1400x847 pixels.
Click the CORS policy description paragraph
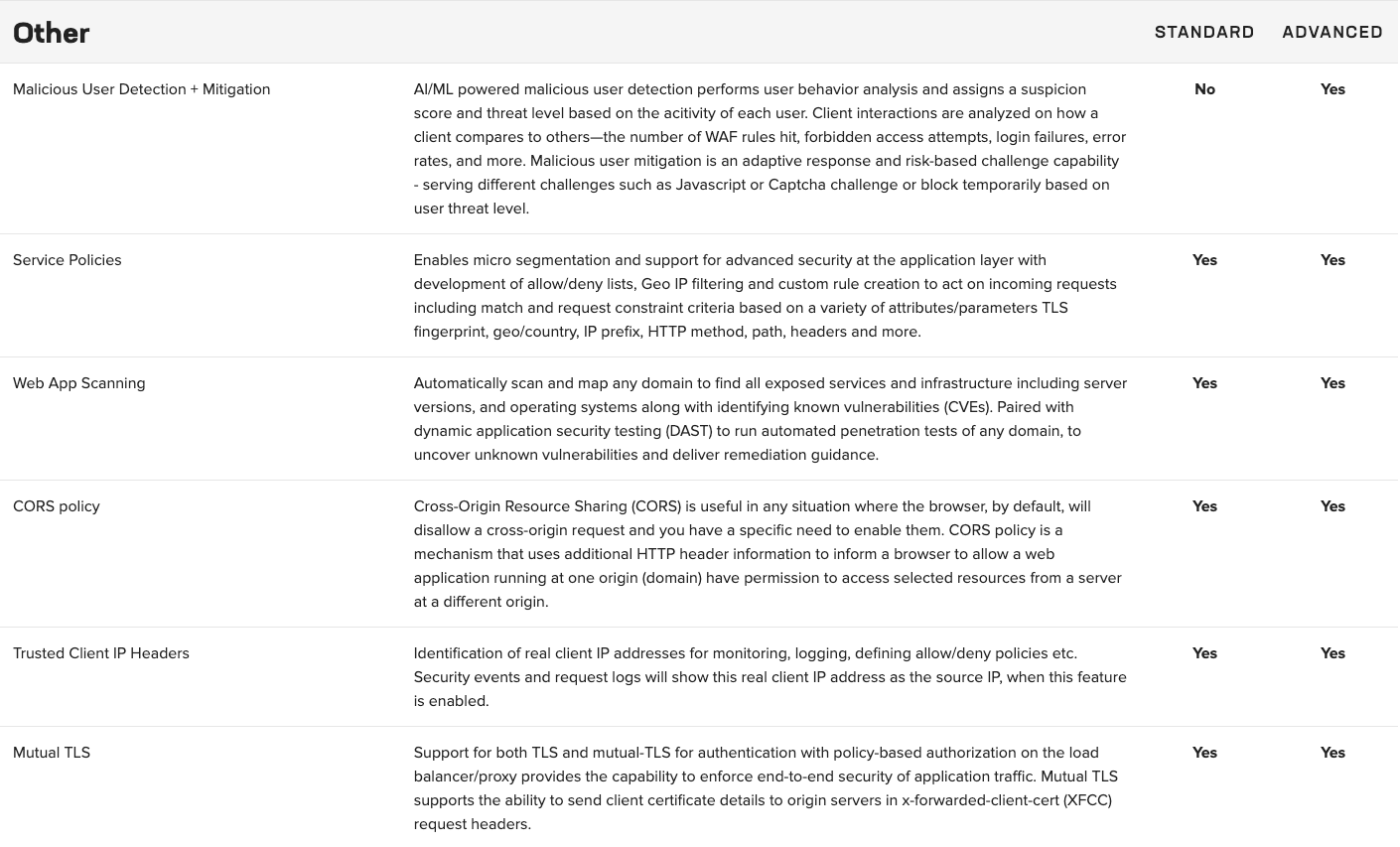coord(767,554)
